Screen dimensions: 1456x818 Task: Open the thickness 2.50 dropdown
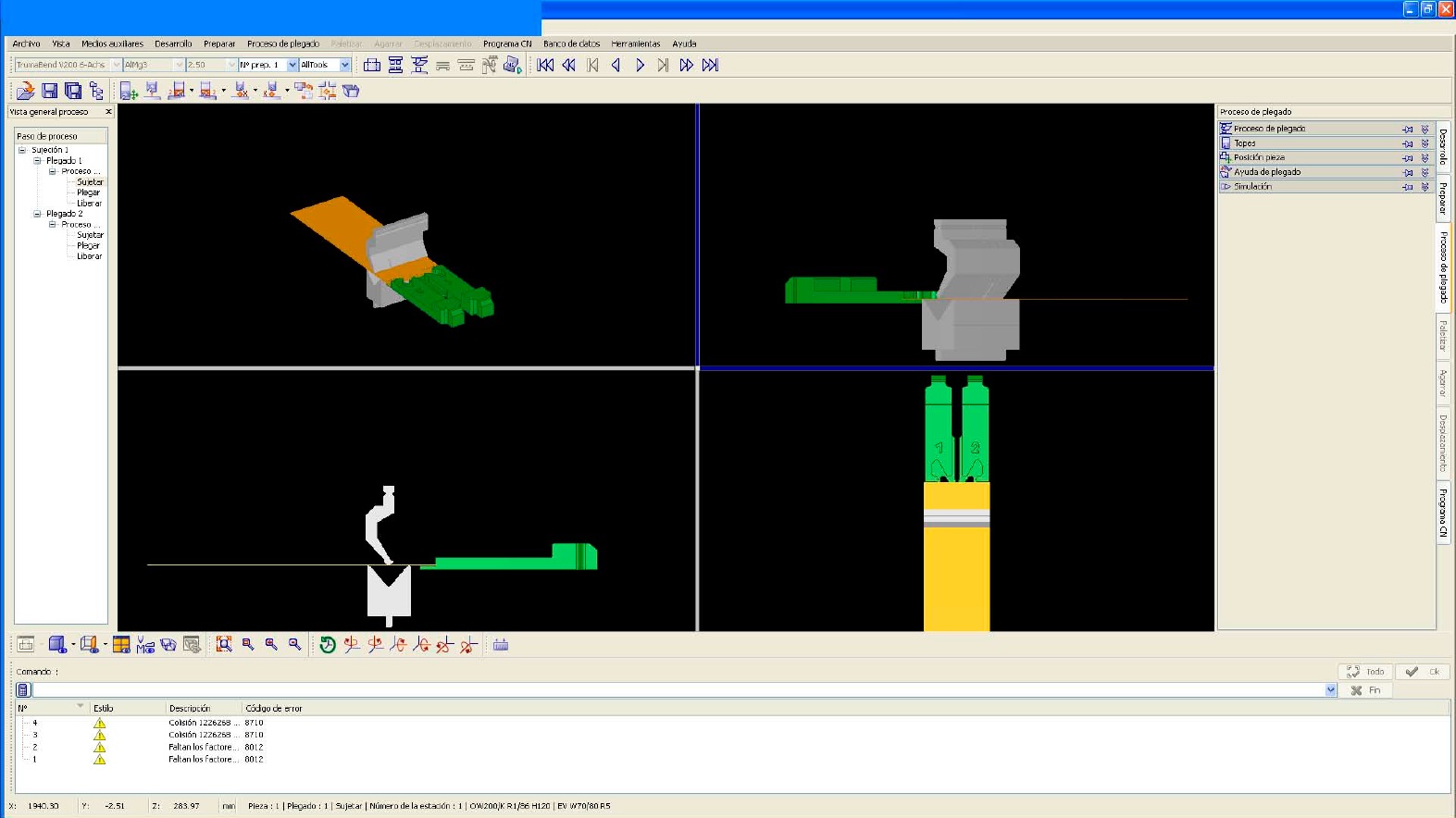point(232,65)
